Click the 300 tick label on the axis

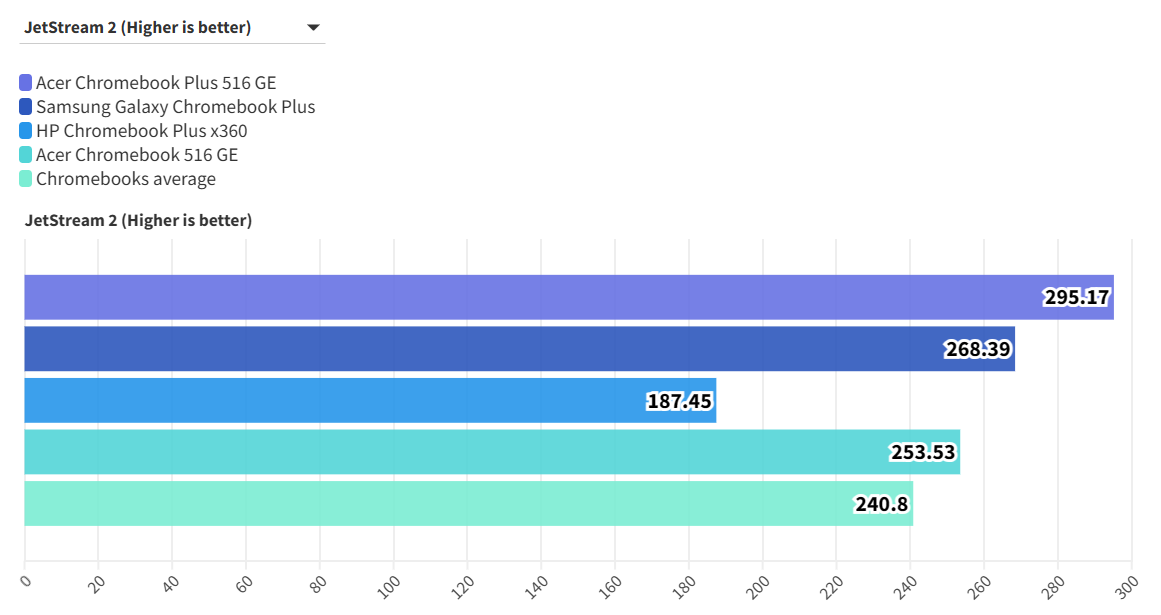(x=1126, y=582)
